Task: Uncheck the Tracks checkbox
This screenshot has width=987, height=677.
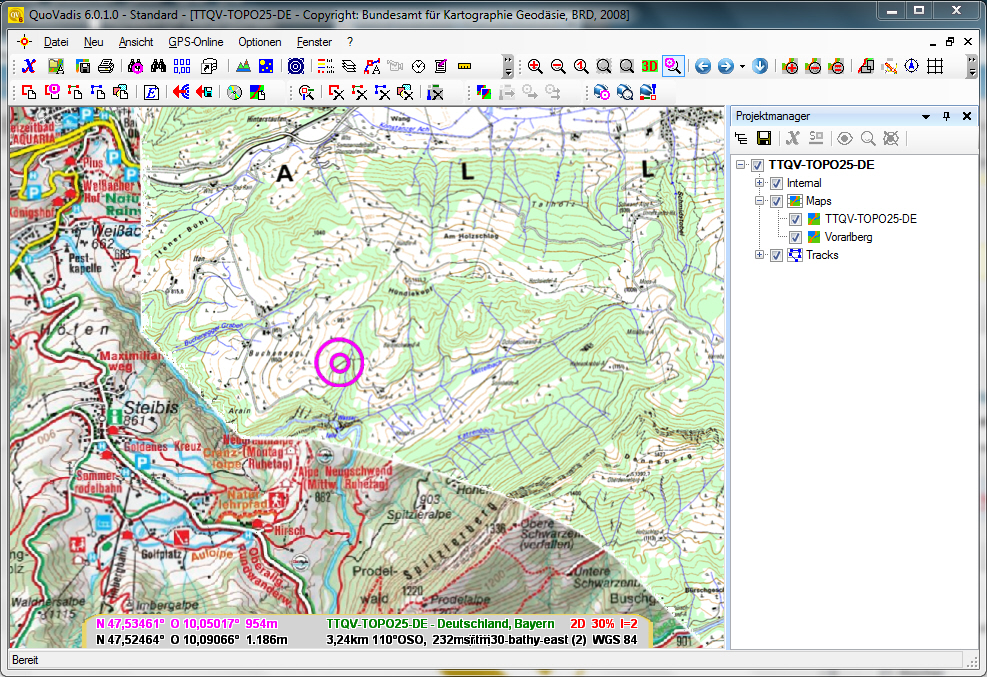Action: (776, 255)
